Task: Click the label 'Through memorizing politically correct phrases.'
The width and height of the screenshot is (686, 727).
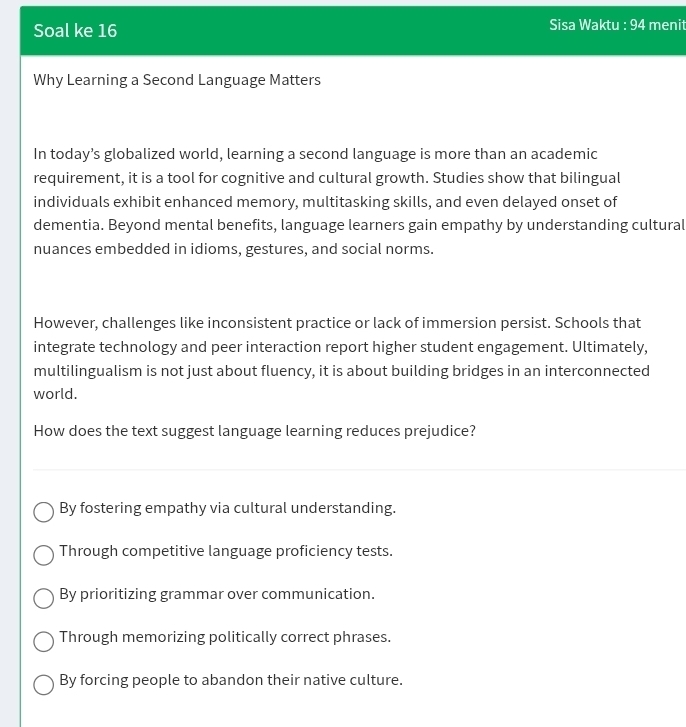Action: pos(224,637)
